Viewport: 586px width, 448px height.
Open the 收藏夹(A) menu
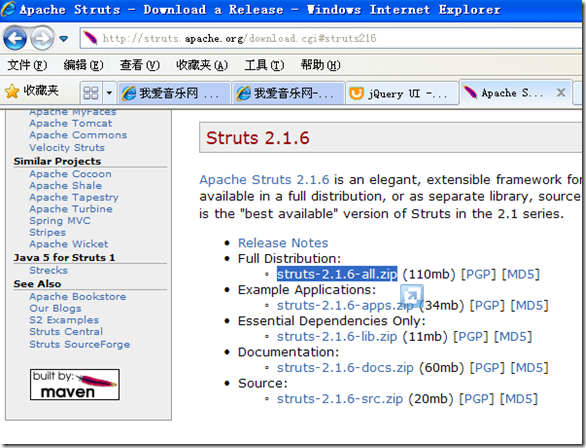pyautogui.click(x=202, y=65)
